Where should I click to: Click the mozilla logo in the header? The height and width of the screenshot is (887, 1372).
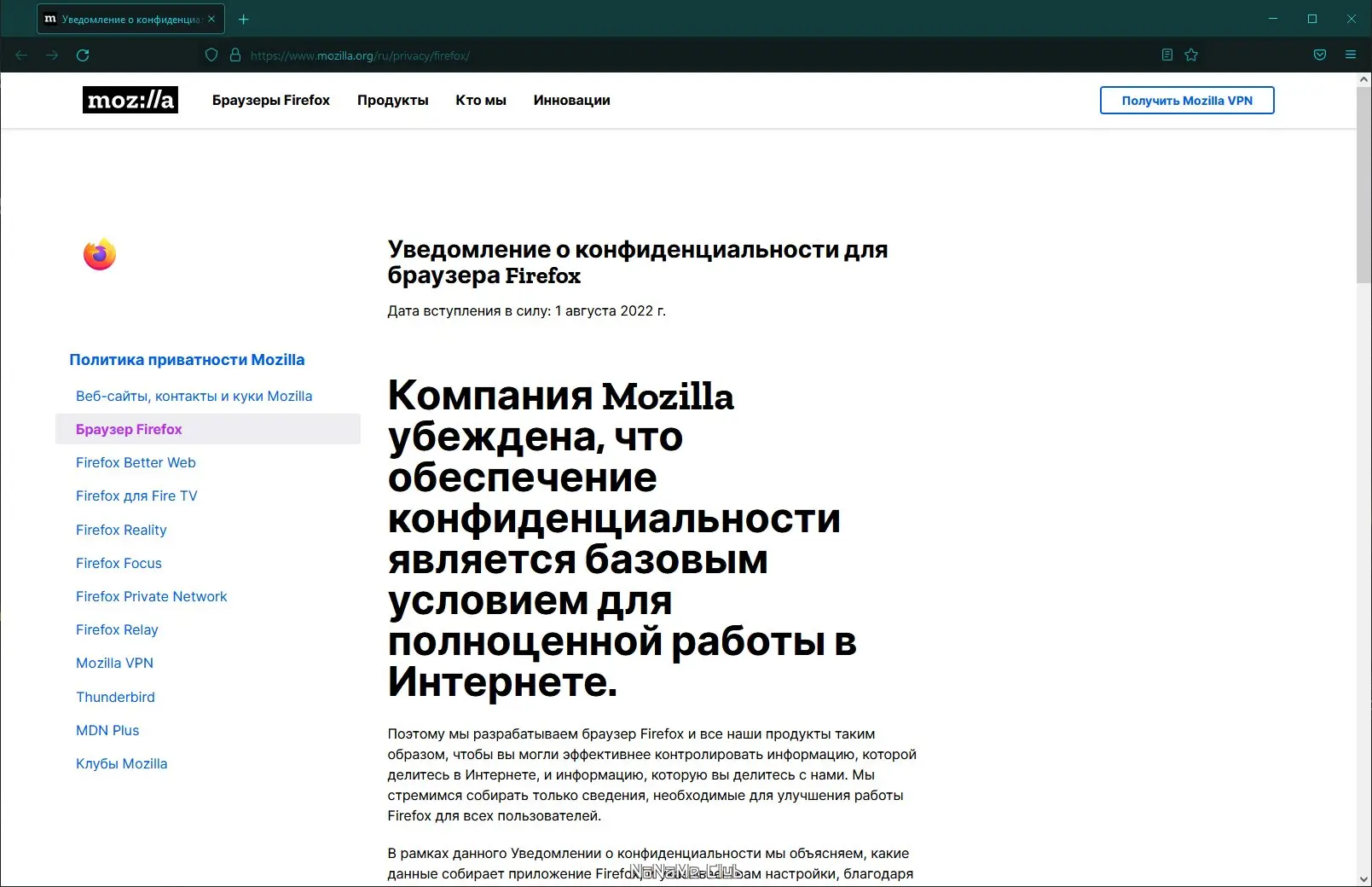tap(130, 100)
